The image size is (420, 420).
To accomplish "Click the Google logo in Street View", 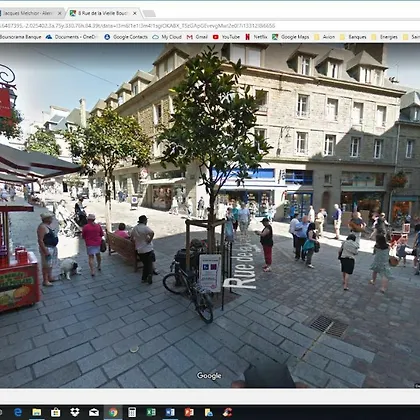I will point(209,376).
